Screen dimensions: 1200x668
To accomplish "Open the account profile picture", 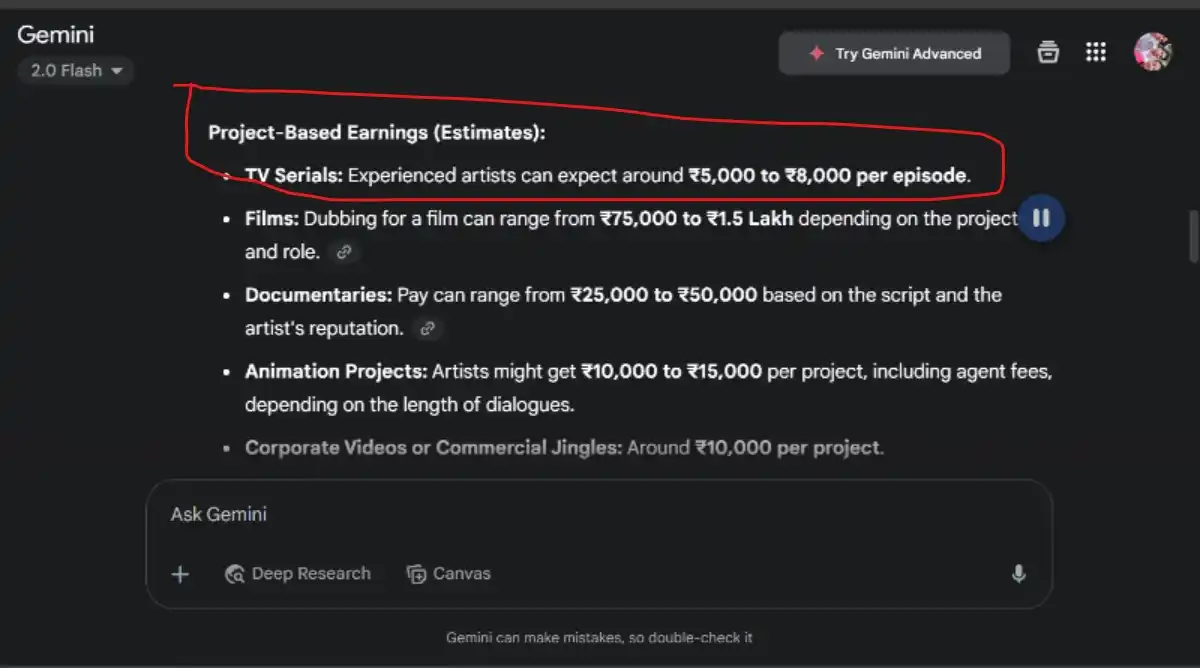I will pyautogui.click(x=1152, y=52).
